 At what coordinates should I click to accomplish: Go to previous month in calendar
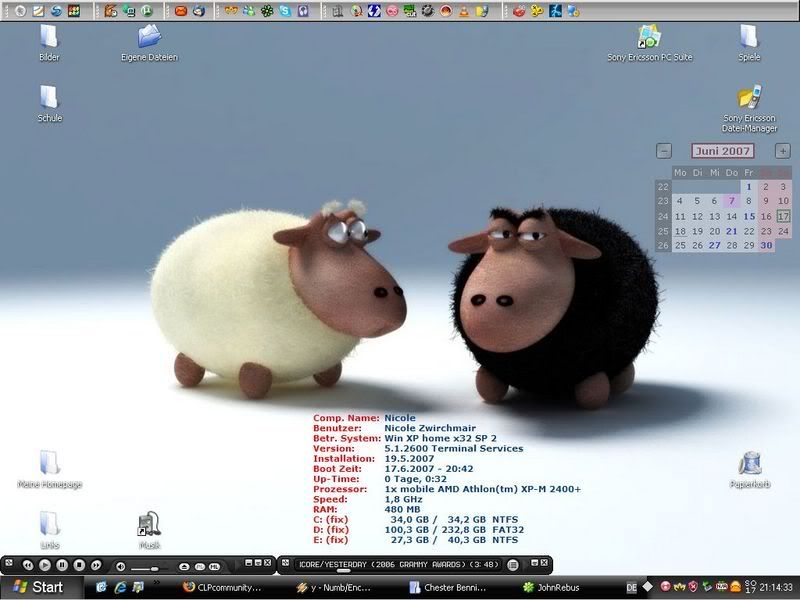pyautogui.click(x=663, y=151)
